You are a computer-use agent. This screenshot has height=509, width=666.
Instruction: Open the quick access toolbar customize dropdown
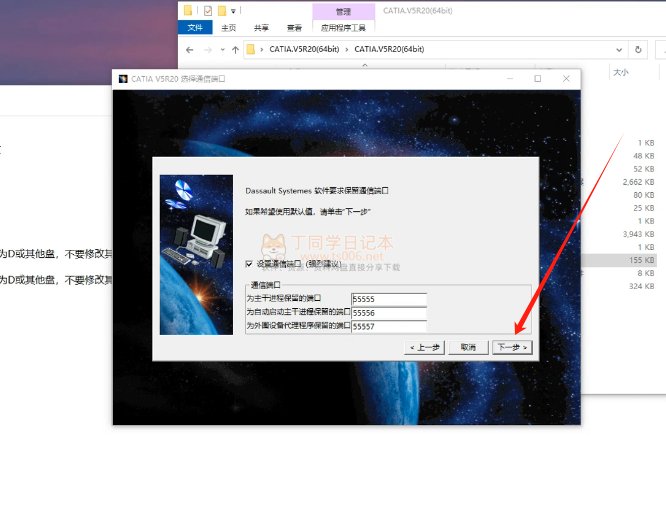(233, 11)
